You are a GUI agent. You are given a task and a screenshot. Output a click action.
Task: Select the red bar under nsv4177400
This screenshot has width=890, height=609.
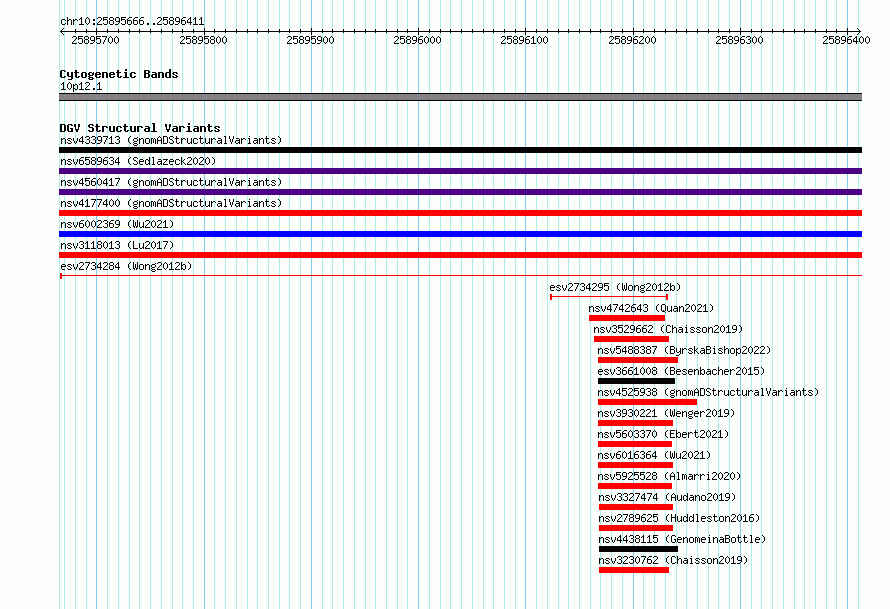coord(460,213)
